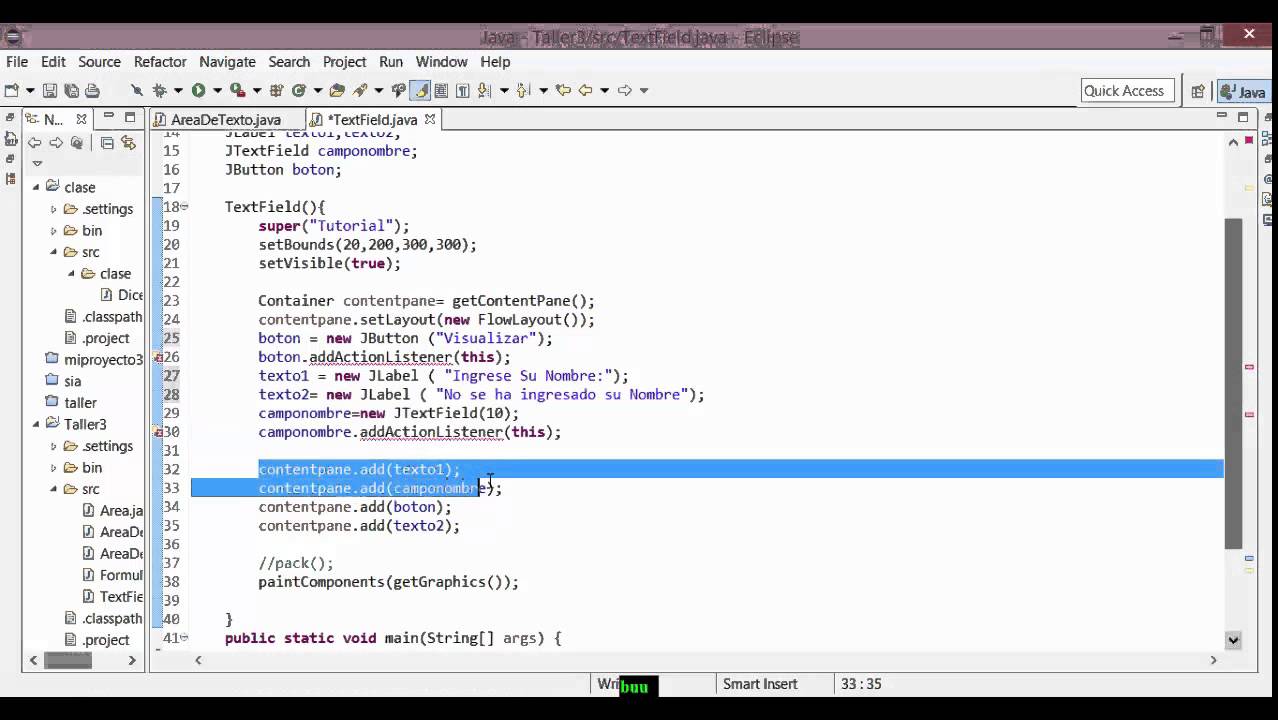Toggle Show Whitespace Characters icon
The height and width of the screenshot is (720, 1278).
tap(462, 90)
